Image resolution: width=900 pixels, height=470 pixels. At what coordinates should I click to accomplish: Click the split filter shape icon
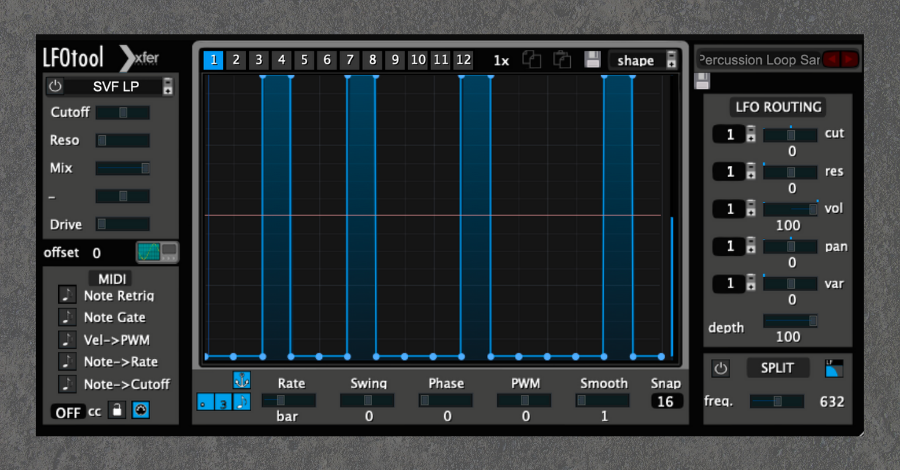coord(834,369)
